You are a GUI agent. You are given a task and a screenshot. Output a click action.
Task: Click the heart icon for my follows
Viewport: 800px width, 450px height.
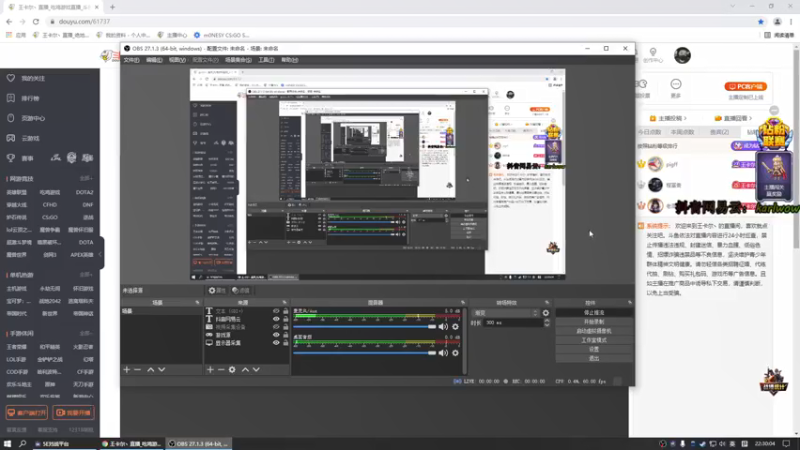coord(11,78)
